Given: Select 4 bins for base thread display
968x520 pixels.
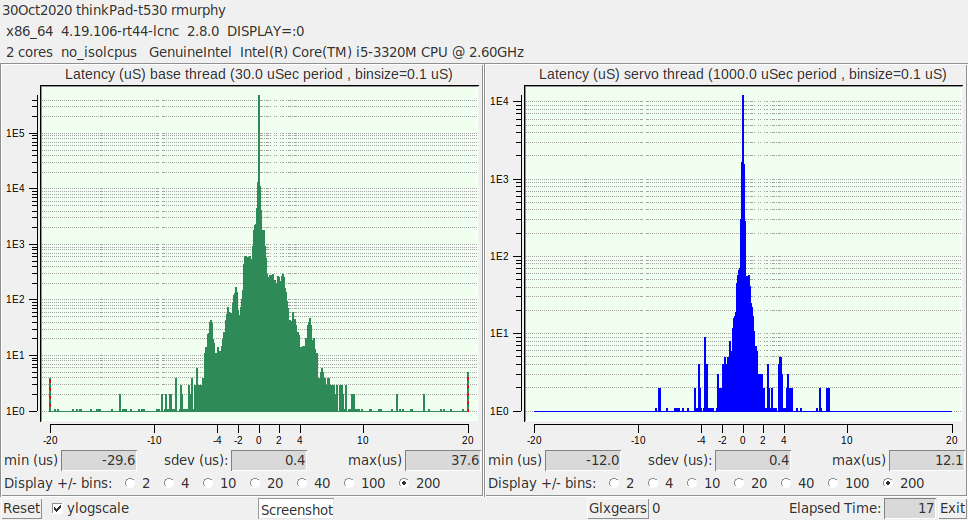Looking at the screenshot, I should pos(169,483).
